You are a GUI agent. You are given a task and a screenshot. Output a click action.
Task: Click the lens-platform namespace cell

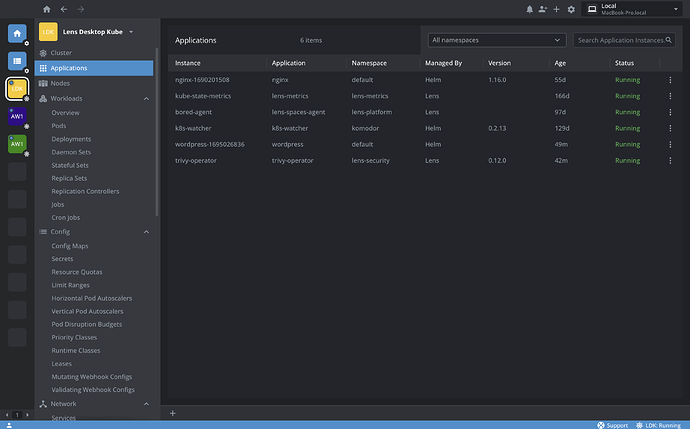click(x=371, y=112)
